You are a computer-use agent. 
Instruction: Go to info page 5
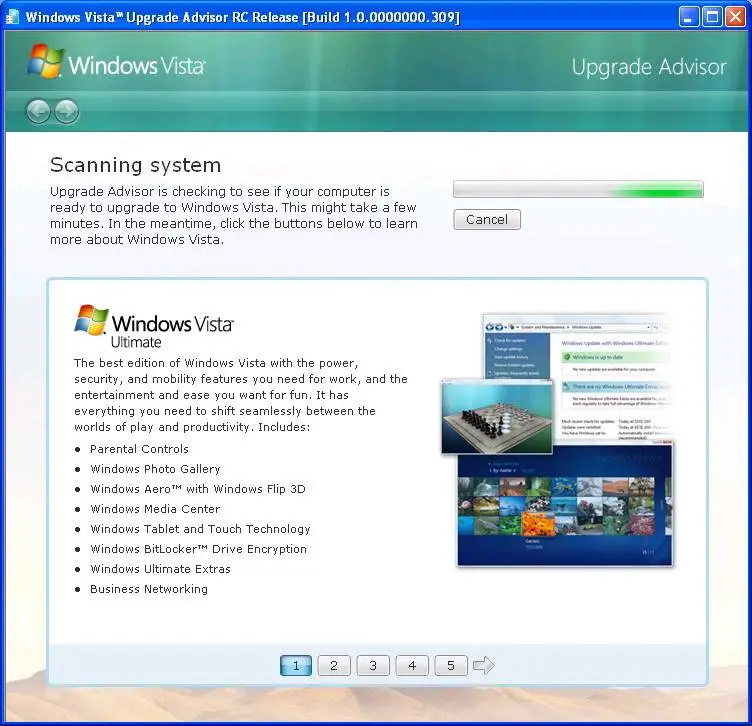(x=451, y=666)
